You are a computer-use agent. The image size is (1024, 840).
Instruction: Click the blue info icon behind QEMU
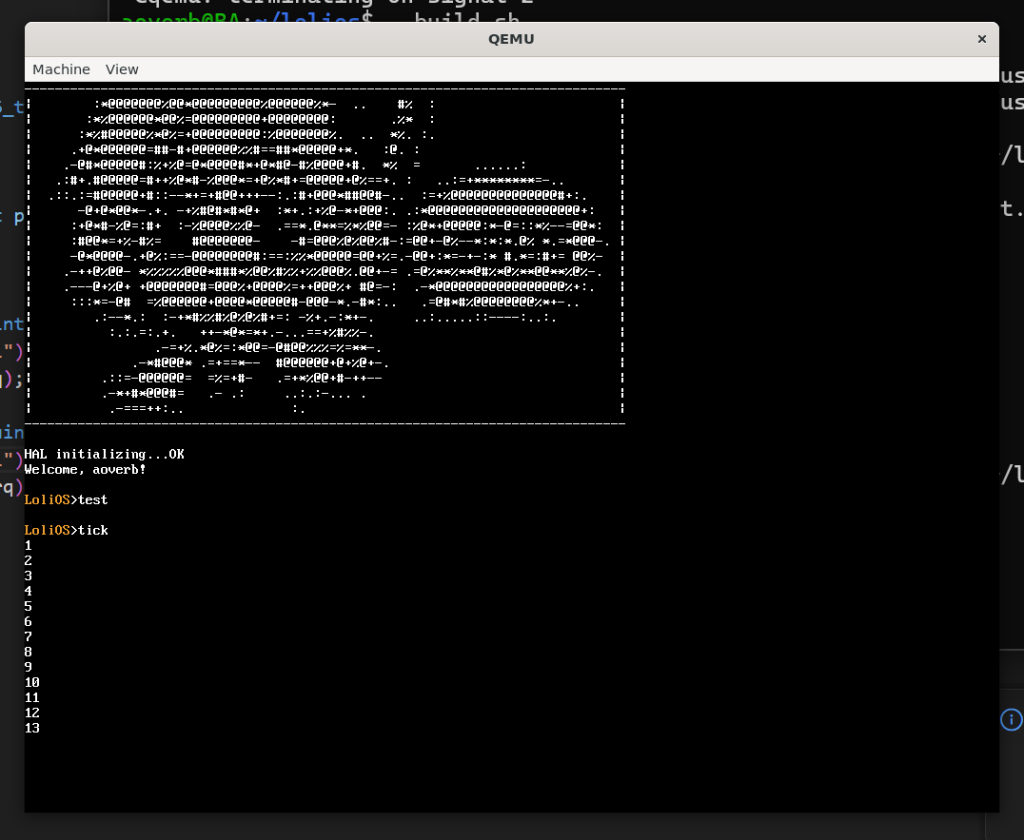pos(1011,719)
